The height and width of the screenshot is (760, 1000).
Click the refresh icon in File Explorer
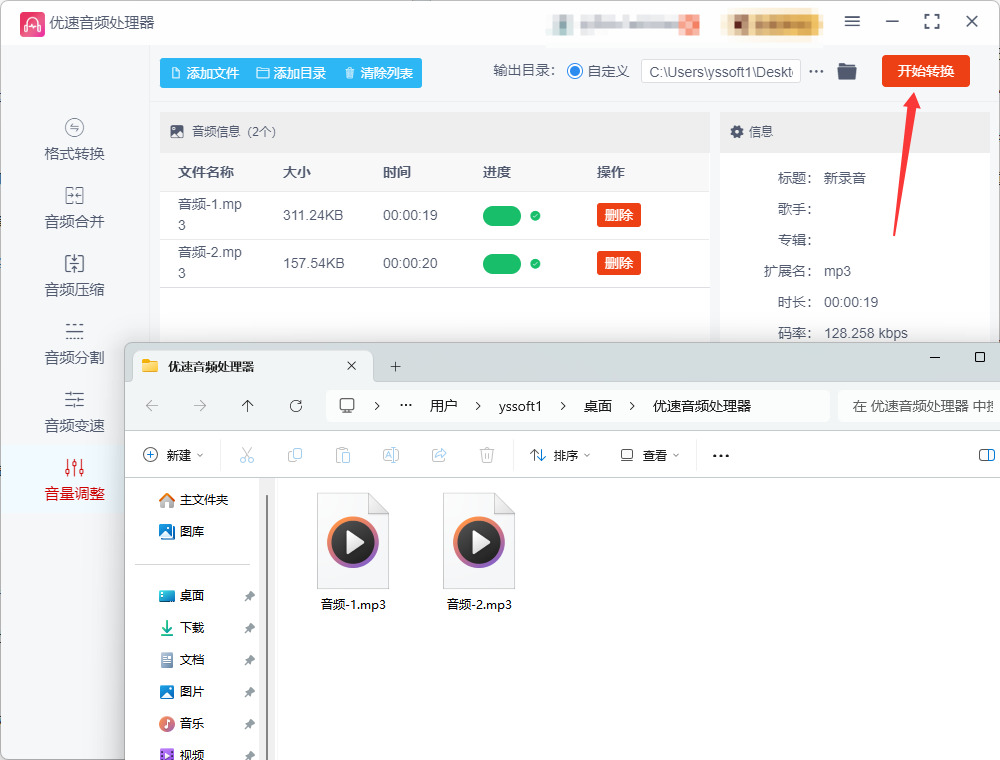tap(296, 406)
